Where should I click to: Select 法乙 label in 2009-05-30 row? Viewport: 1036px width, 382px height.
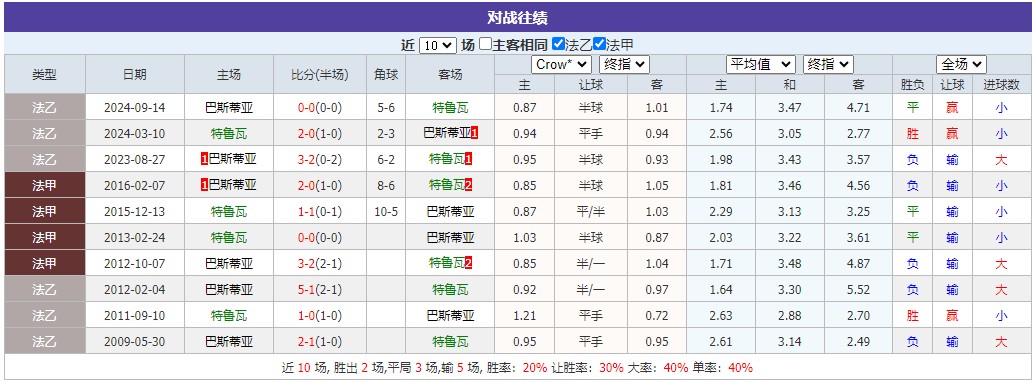point(45,342)
